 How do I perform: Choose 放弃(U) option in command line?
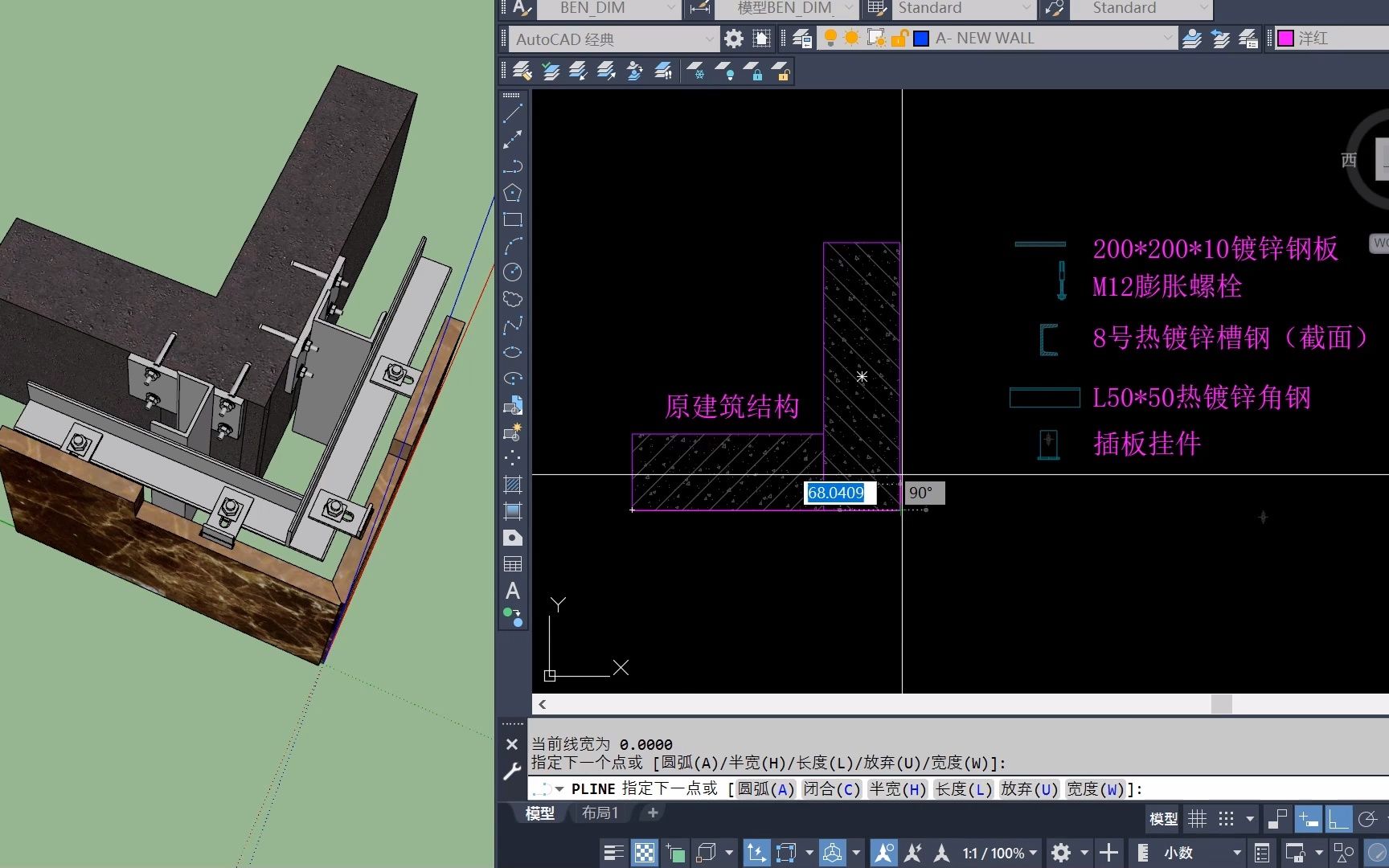[1029, 789]
